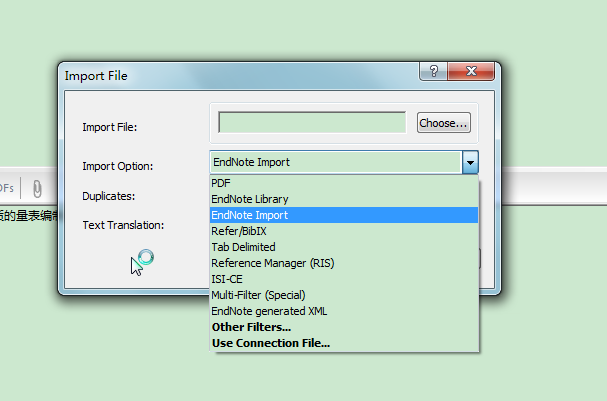Select PDF from the import options

(x=344, y=183)
